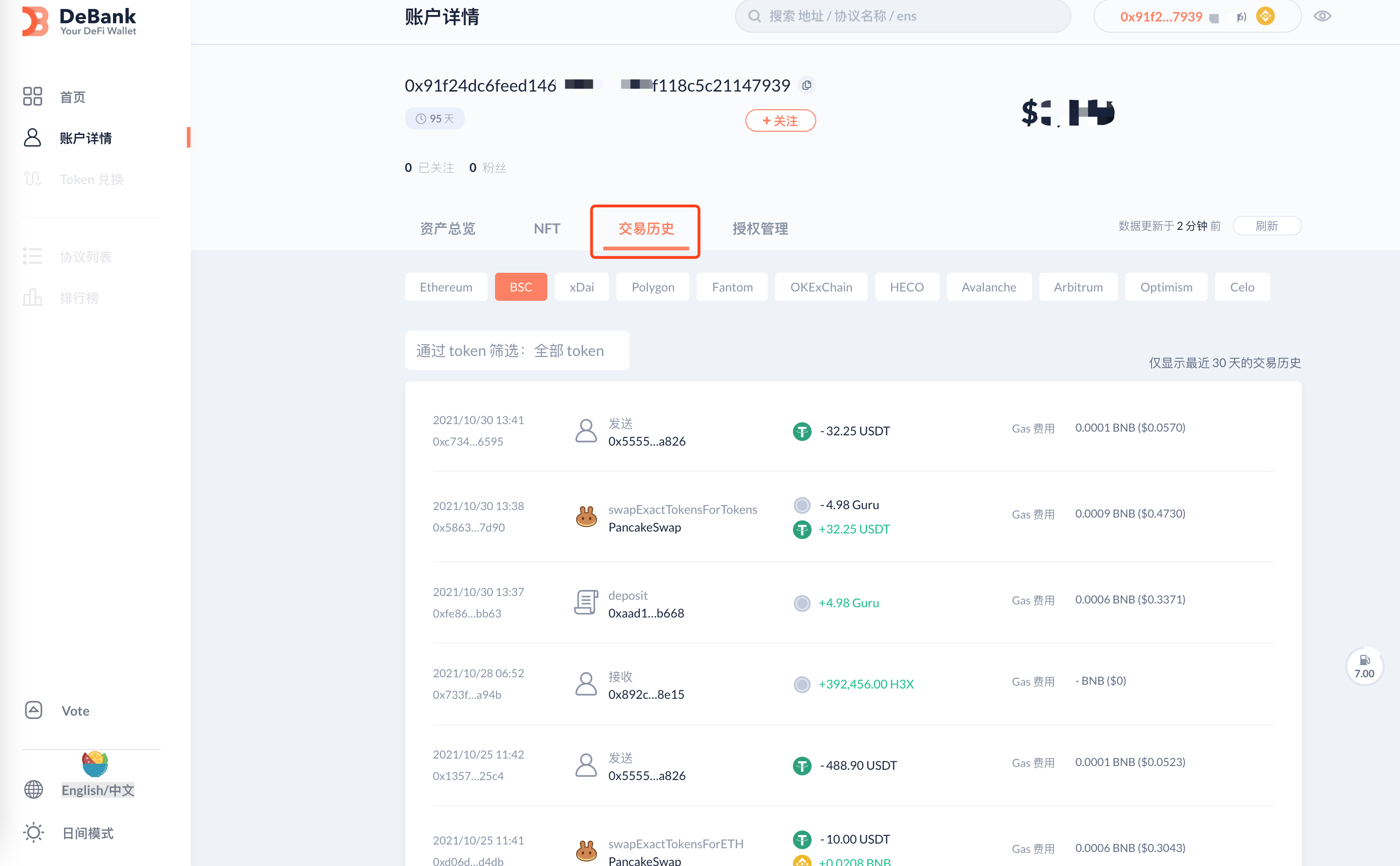Click the DeBank logo icon
Screen dimensions: 1400x866
(x=35, y=21)
